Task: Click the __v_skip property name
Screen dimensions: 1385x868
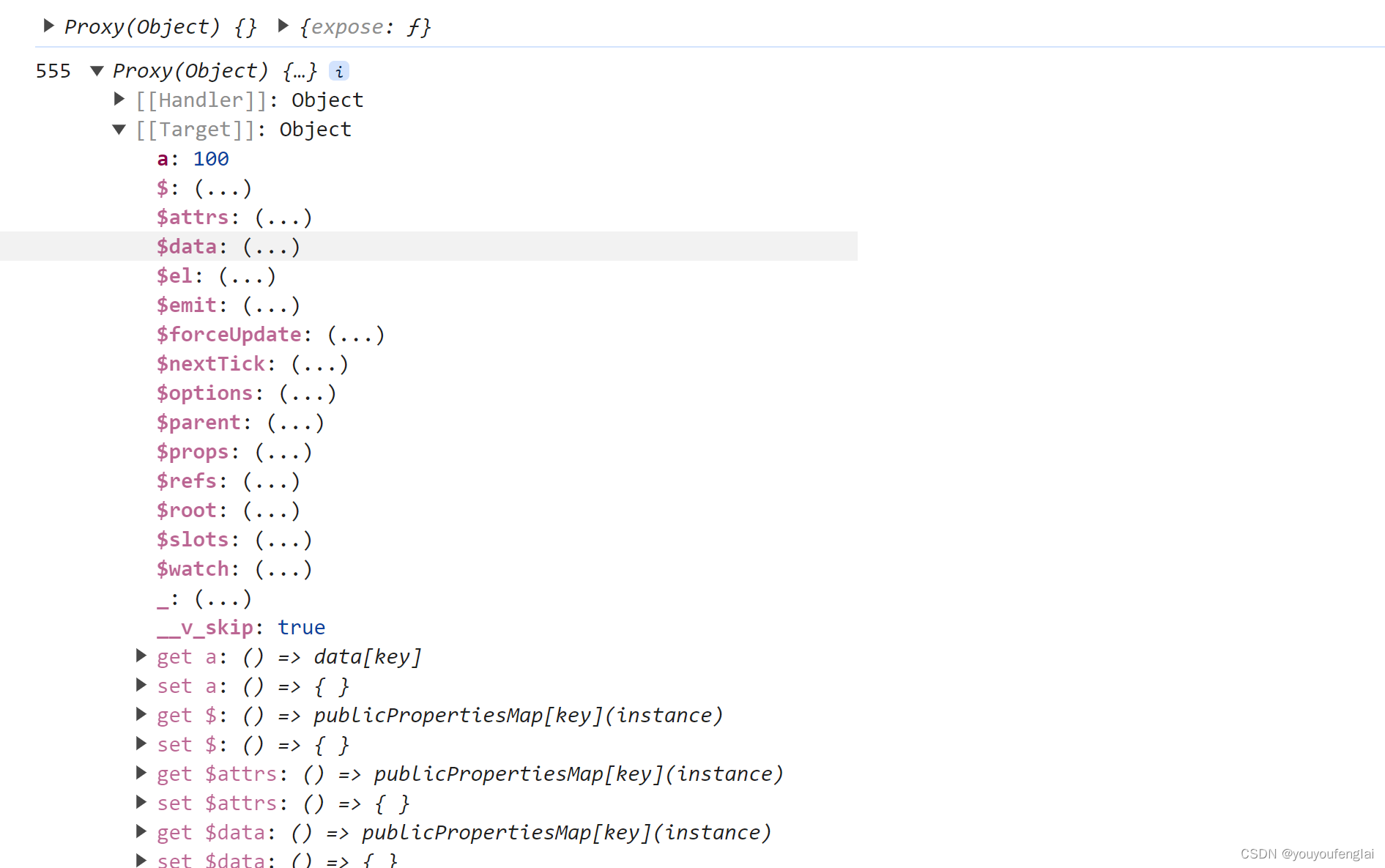Action: [205, 628]
